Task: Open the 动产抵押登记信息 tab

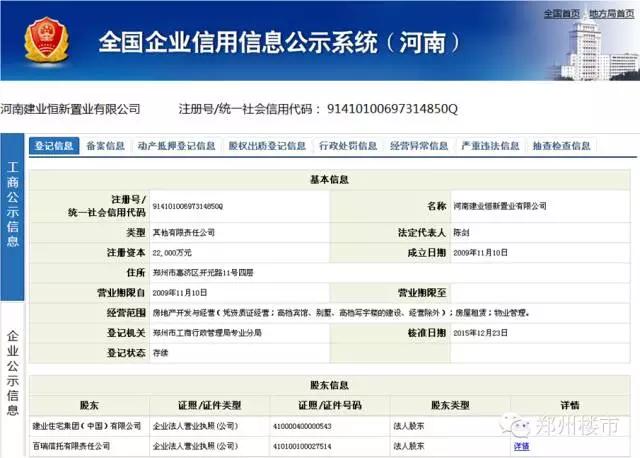Action: [x=176, y=146]
